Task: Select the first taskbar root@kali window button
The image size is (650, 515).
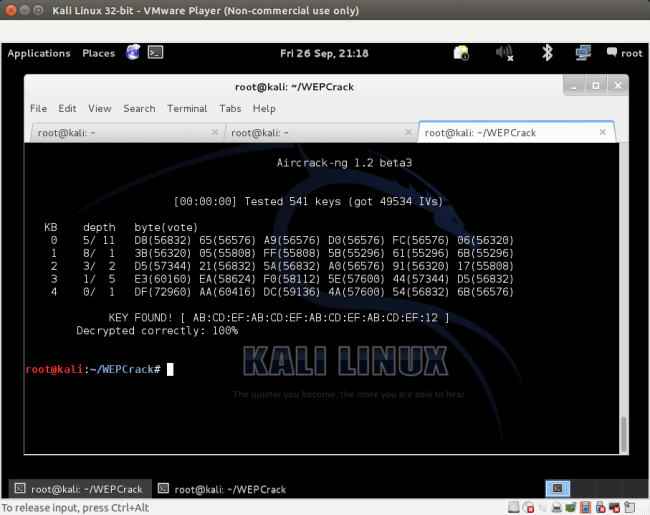Action: point(80,489)
